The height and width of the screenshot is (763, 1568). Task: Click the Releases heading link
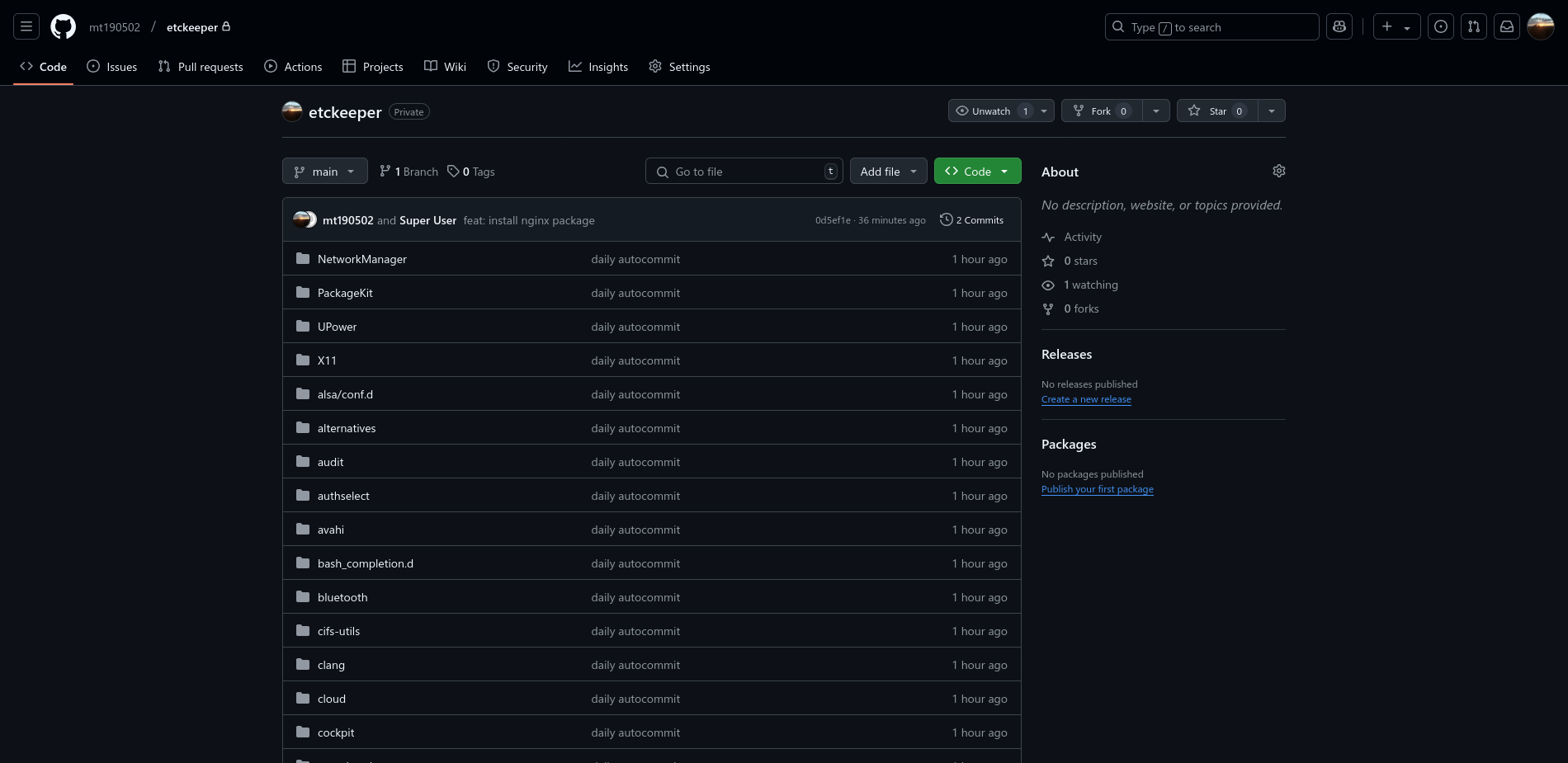click(1066, 354)
